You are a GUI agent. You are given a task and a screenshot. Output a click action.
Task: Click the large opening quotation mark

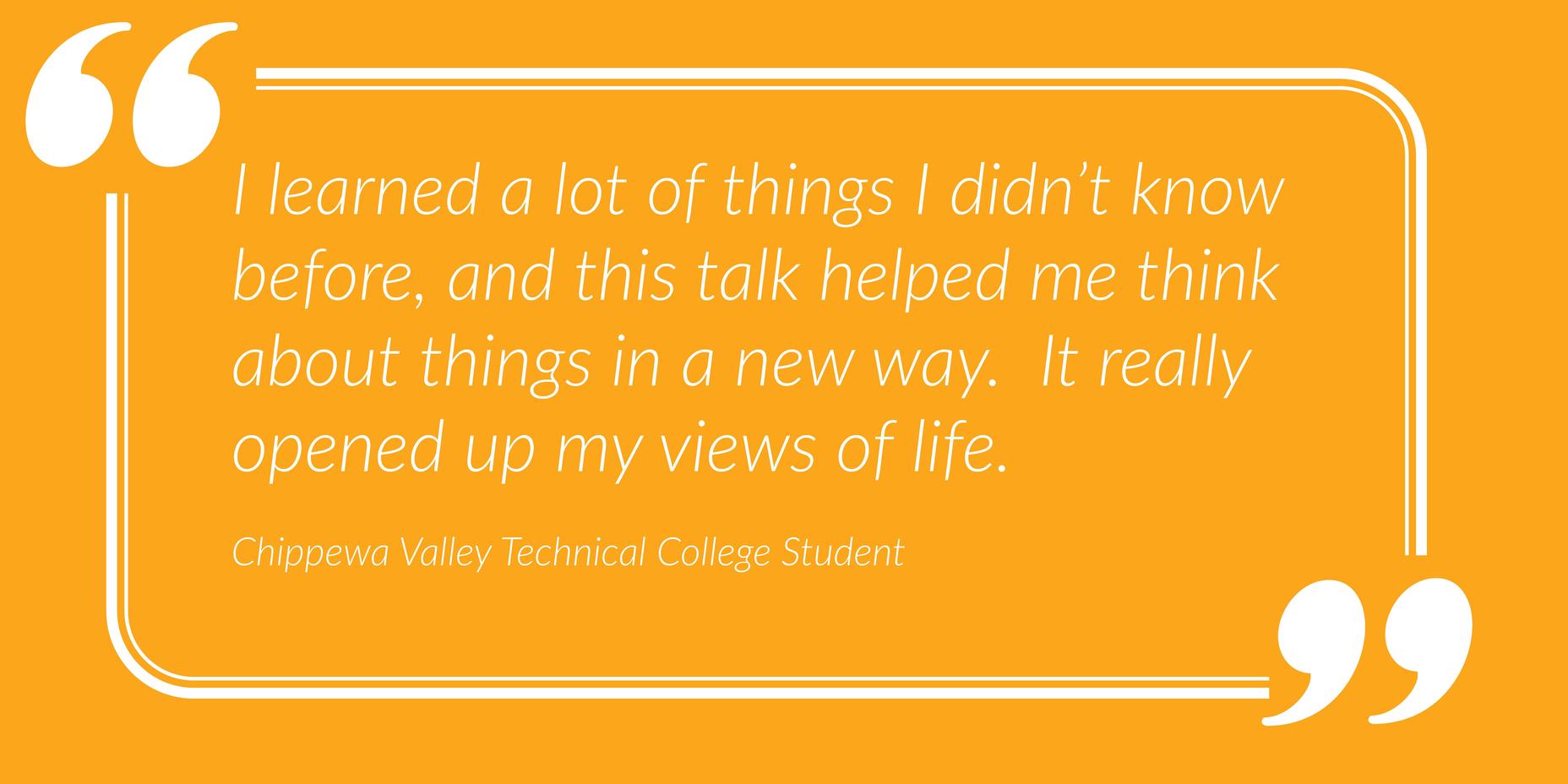point(131,95)
